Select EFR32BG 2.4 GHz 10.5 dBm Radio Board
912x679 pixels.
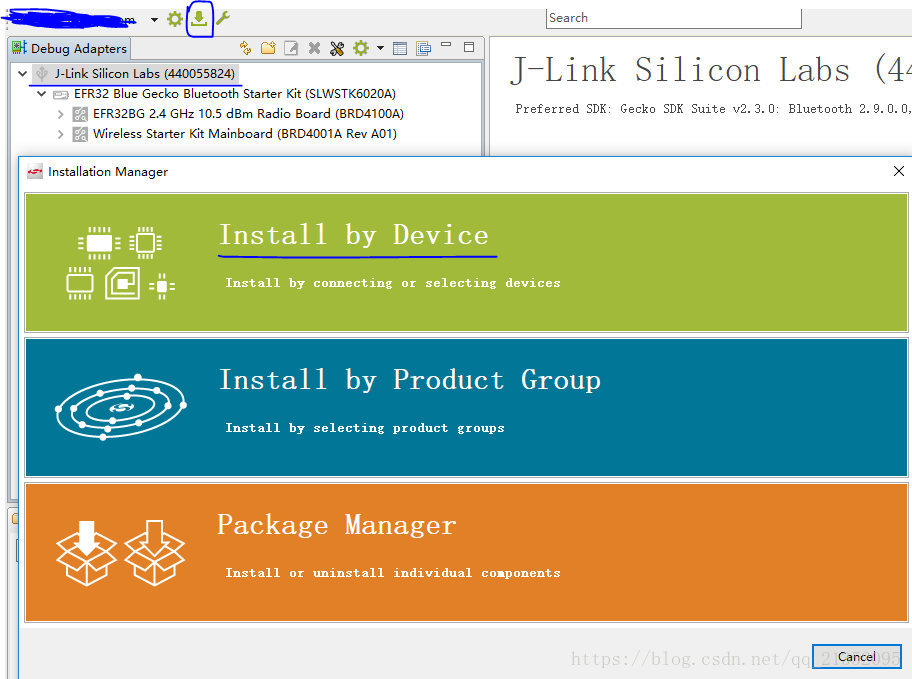[x=248, y=114]
